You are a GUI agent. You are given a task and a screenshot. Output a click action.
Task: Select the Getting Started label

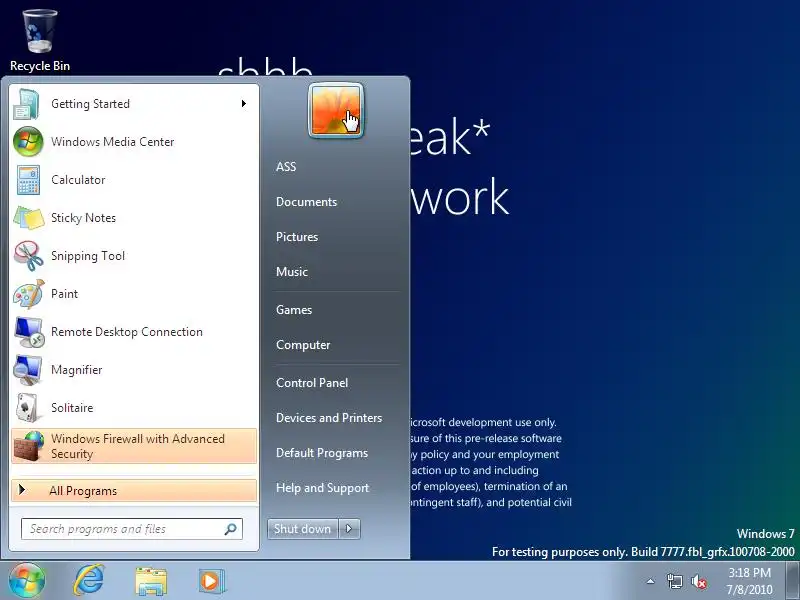pos(90,104)
